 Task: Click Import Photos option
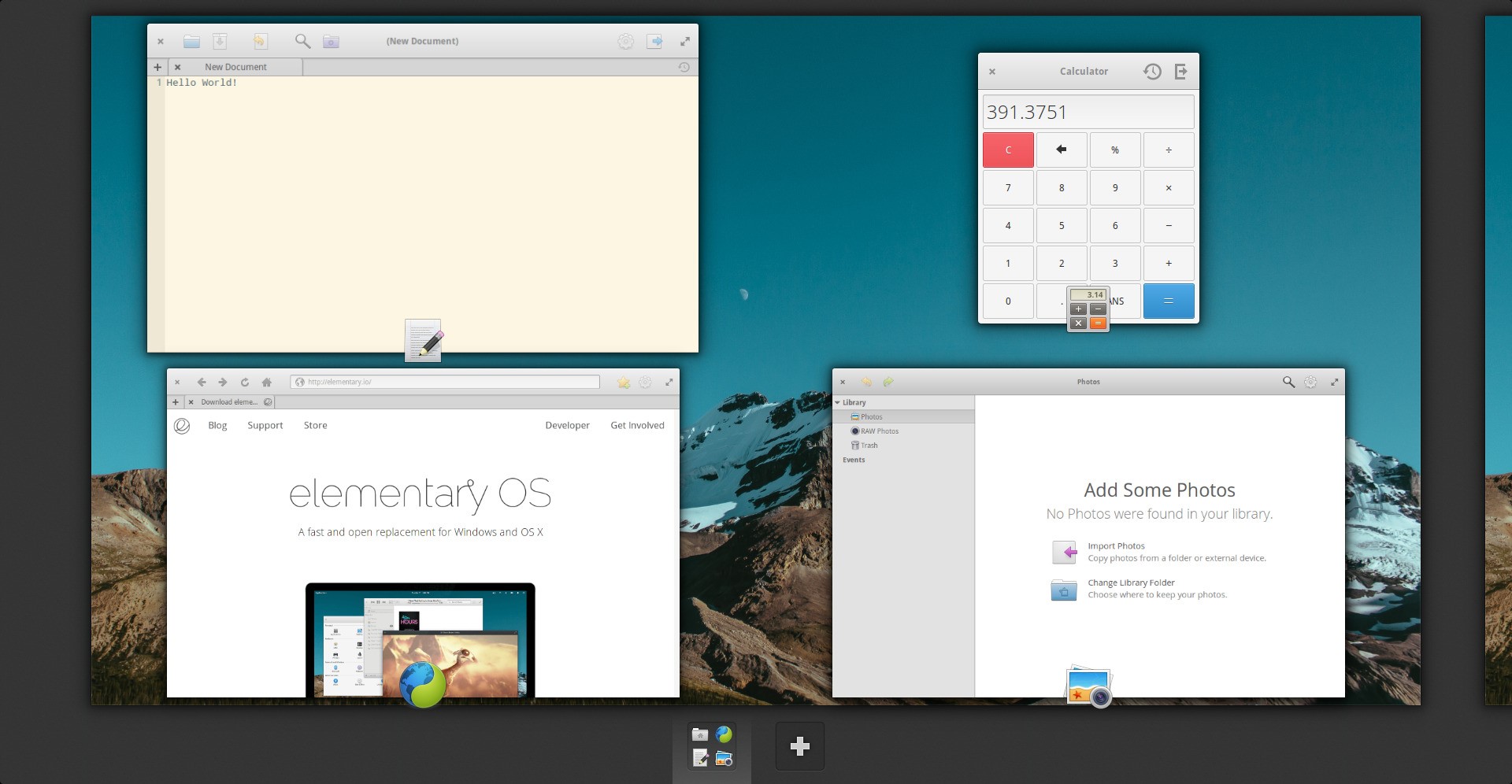(x=1158, y=552)
